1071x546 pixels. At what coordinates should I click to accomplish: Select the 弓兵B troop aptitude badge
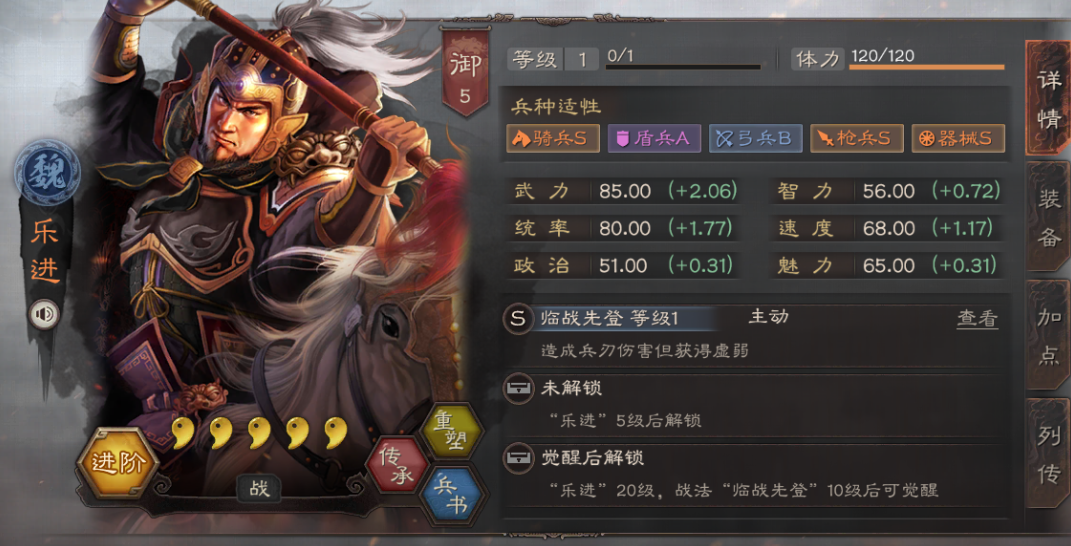(755, 139)
